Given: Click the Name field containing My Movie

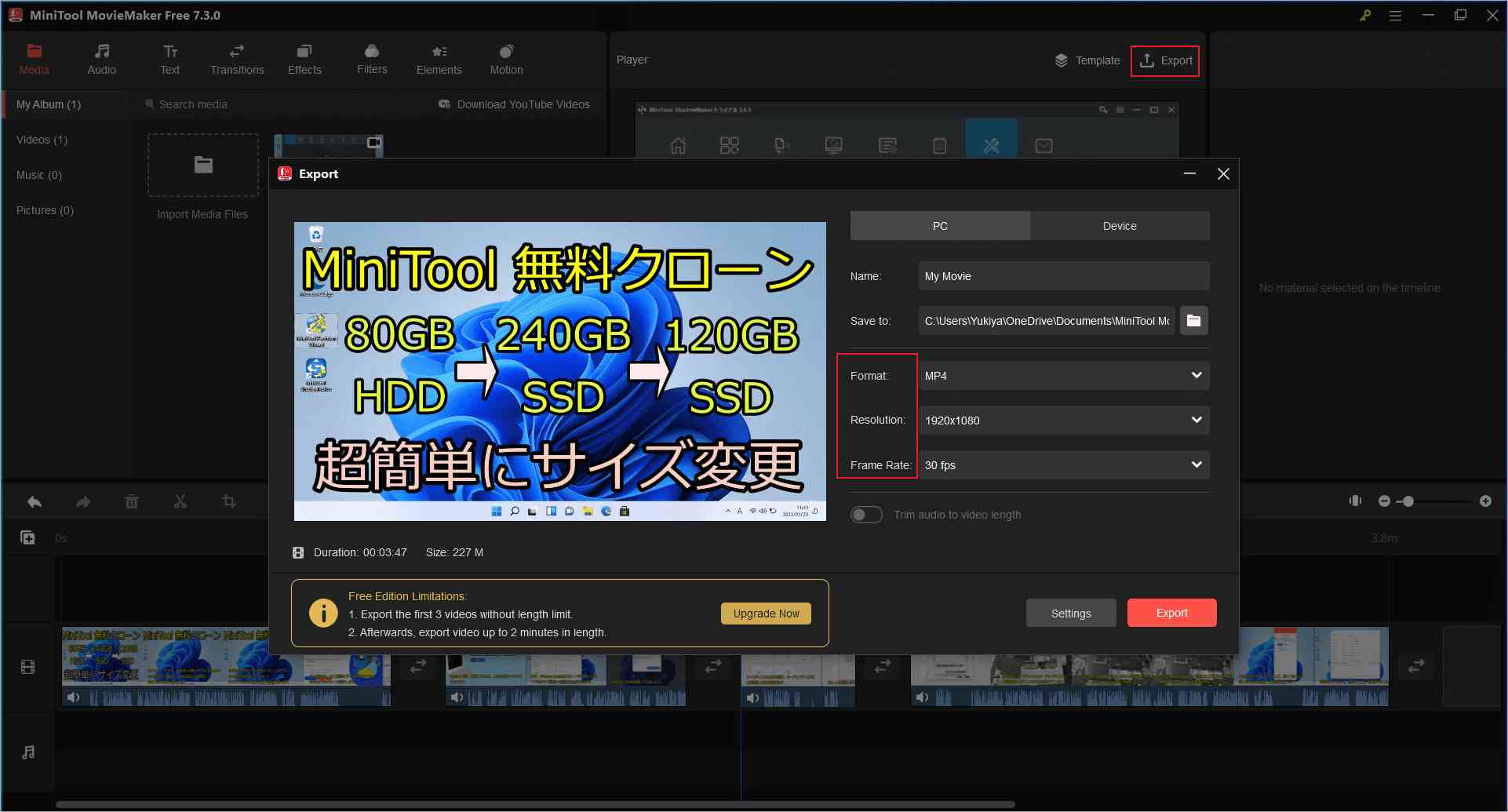Looking at the screenshot, I should 1063,276.
